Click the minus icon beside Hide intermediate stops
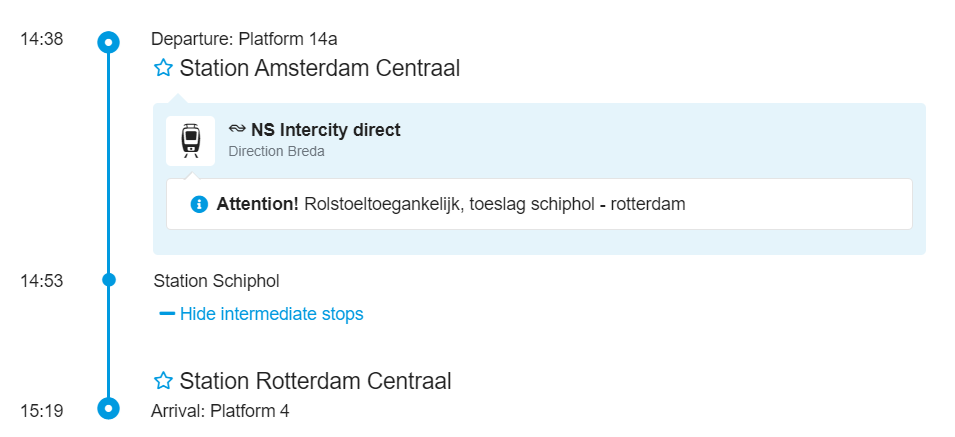 (167, 313)
